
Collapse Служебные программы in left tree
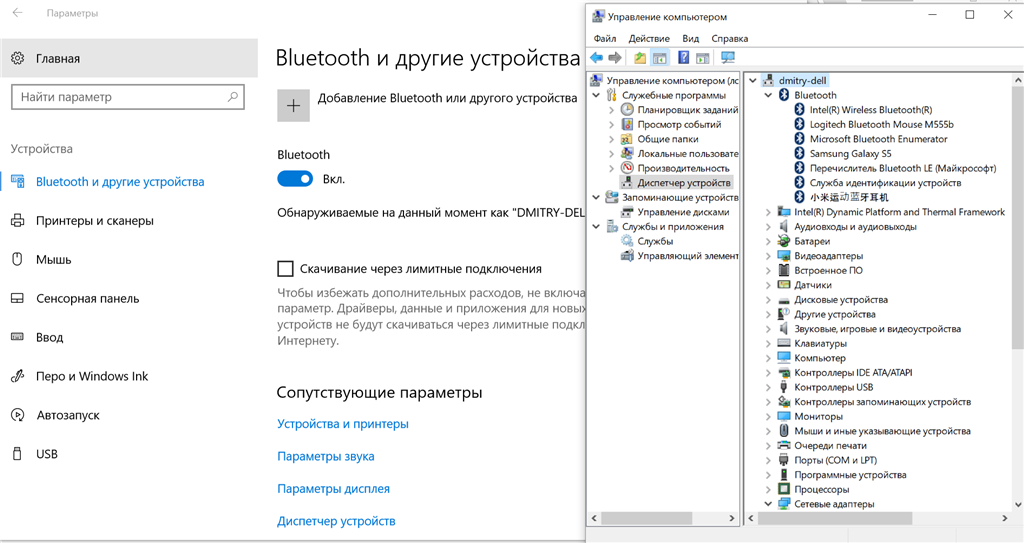(x=596, y=95)
